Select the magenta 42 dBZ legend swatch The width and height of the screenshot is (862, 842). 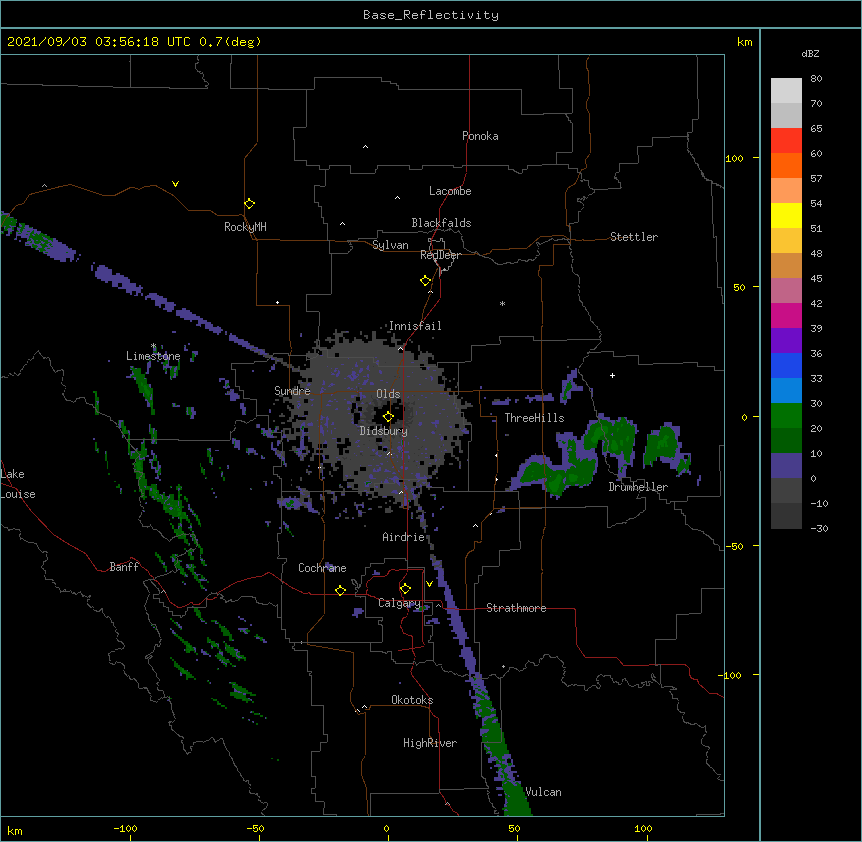[x=786, y=315]
